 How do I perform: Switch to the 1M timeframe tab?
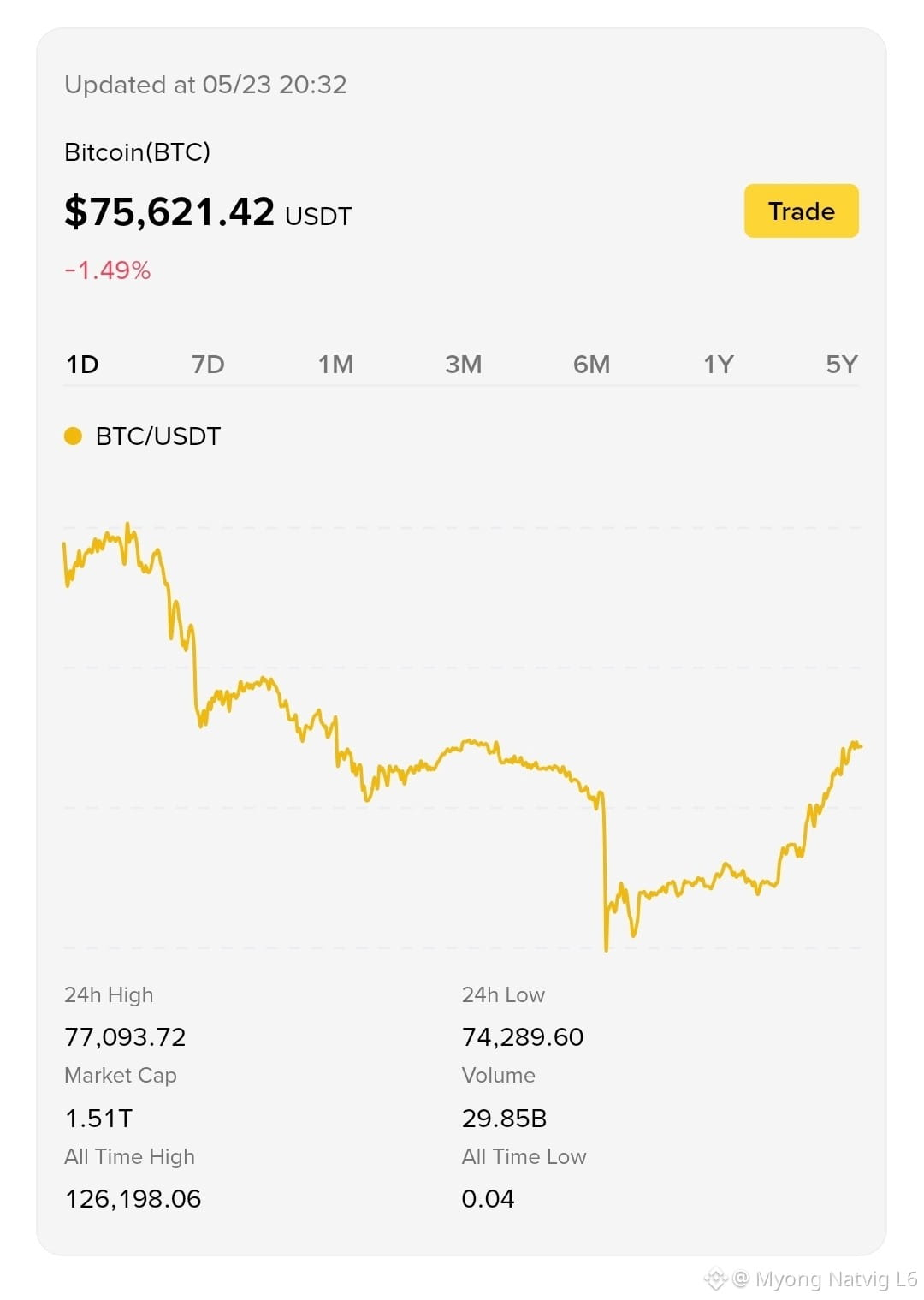[335, 365]
